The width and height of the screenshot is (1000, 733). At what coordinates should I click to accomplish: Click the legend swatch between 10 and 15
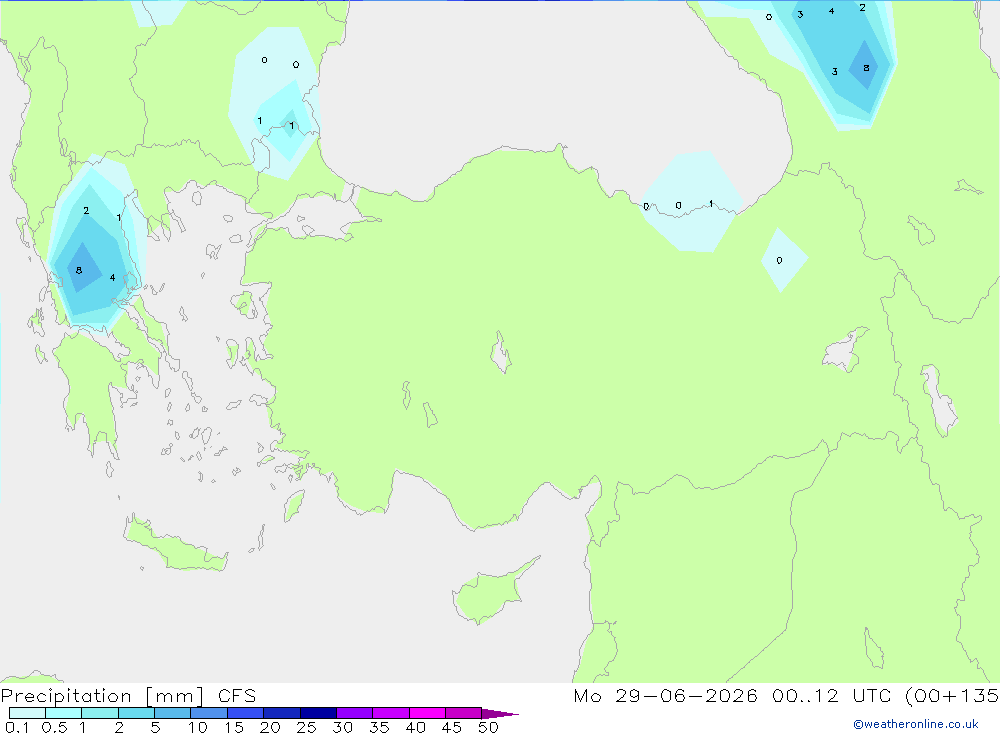pos(209,713)
